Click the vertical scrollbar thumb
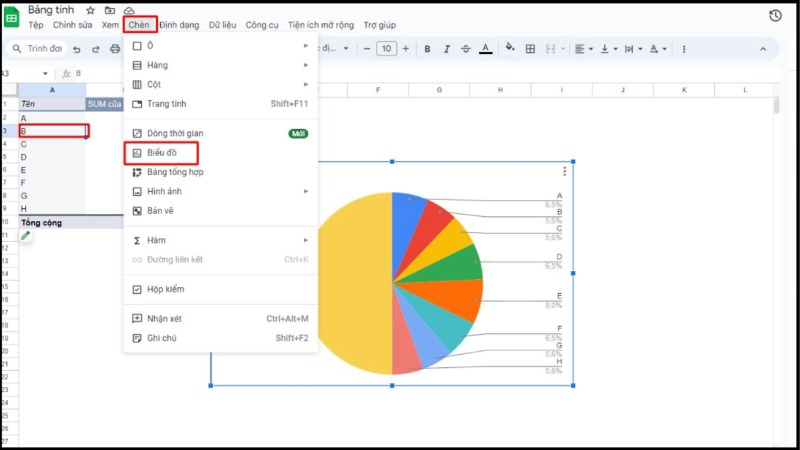800x450 pixels. [776, 106]
